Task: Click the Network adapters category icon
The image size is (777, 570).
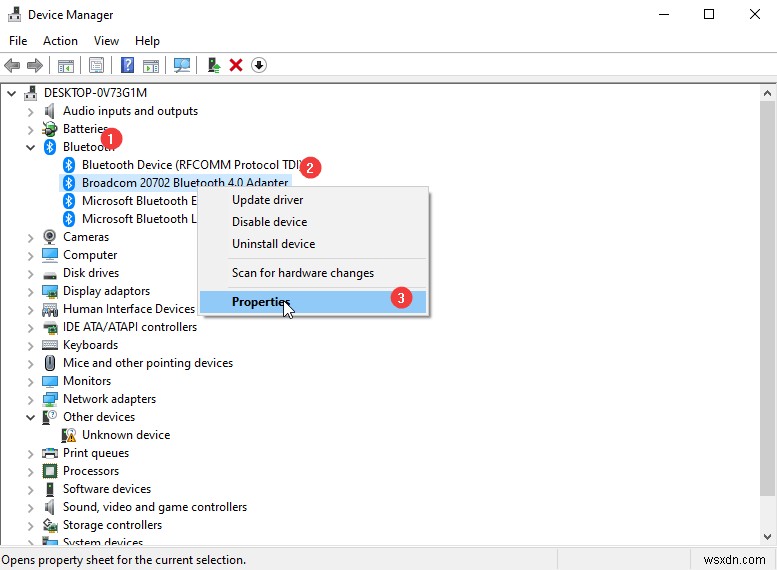Action: pyautogui.click(x=50, y=399)
